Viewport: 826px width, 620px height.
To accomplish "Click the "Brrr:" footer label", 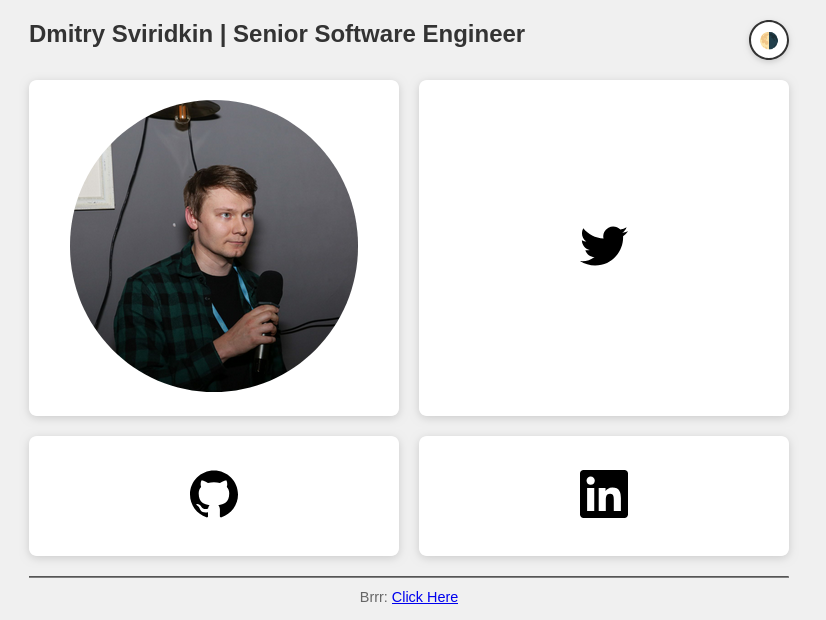I will [x=373, y=597].
